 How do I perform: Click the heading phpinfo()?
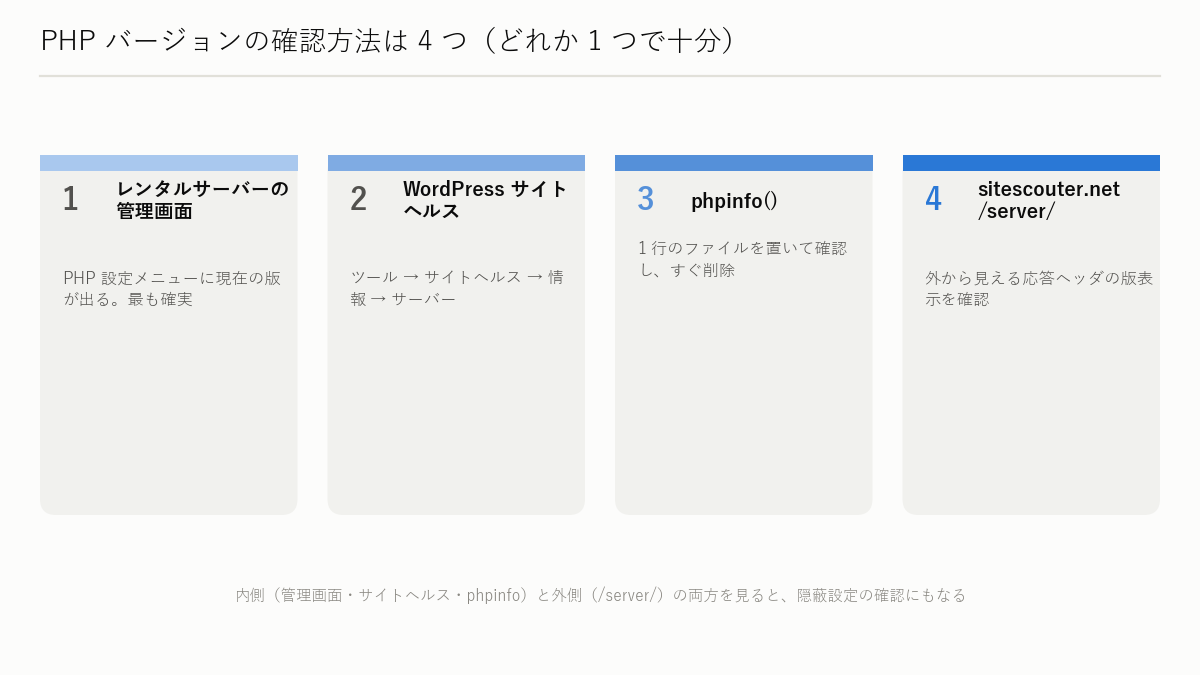(734, 201)
